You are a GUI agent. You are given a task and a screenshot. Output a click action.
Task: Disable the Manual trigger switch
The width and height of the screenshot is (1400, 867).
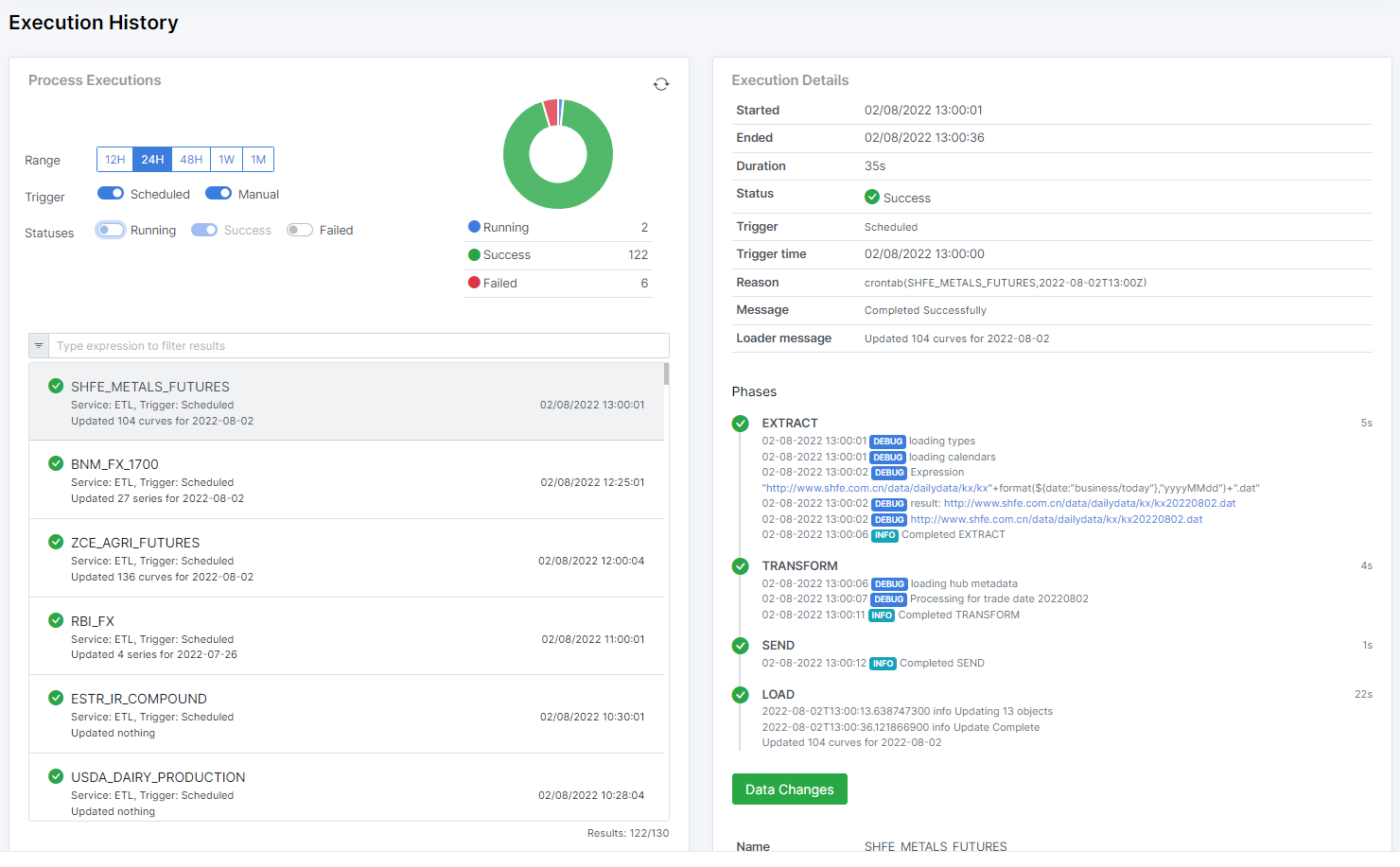[x=219, y=194]
